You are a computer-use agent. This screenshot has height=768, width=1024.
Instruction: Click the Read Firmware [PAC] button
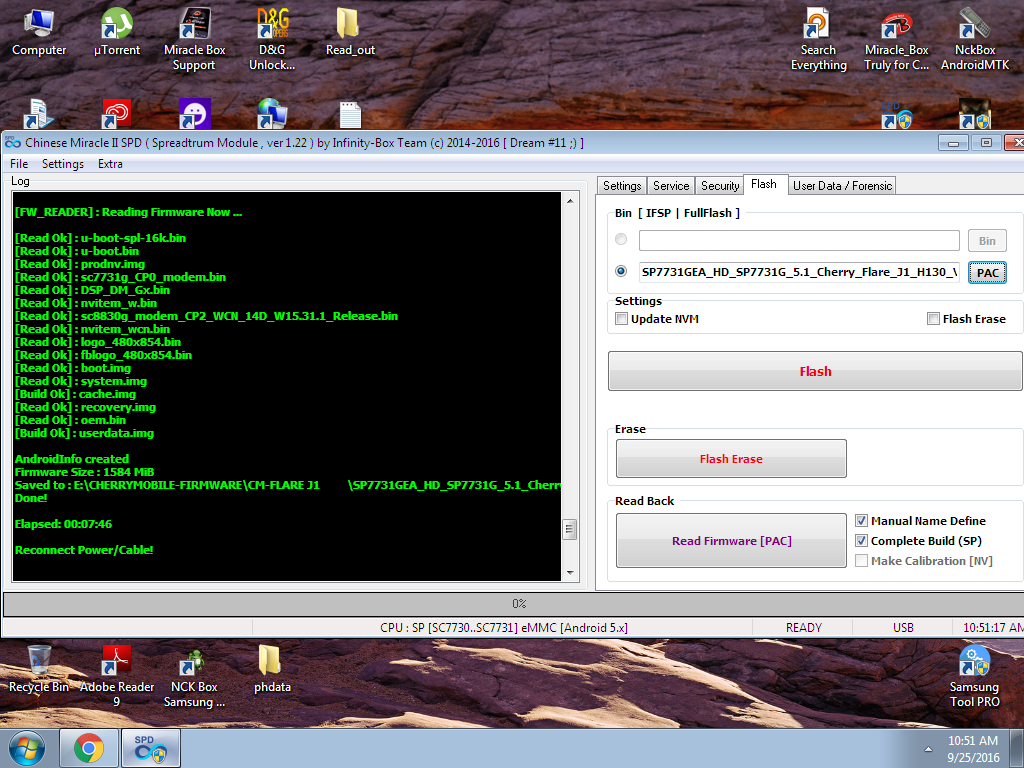pyautogui.click(x=731, y=541)
